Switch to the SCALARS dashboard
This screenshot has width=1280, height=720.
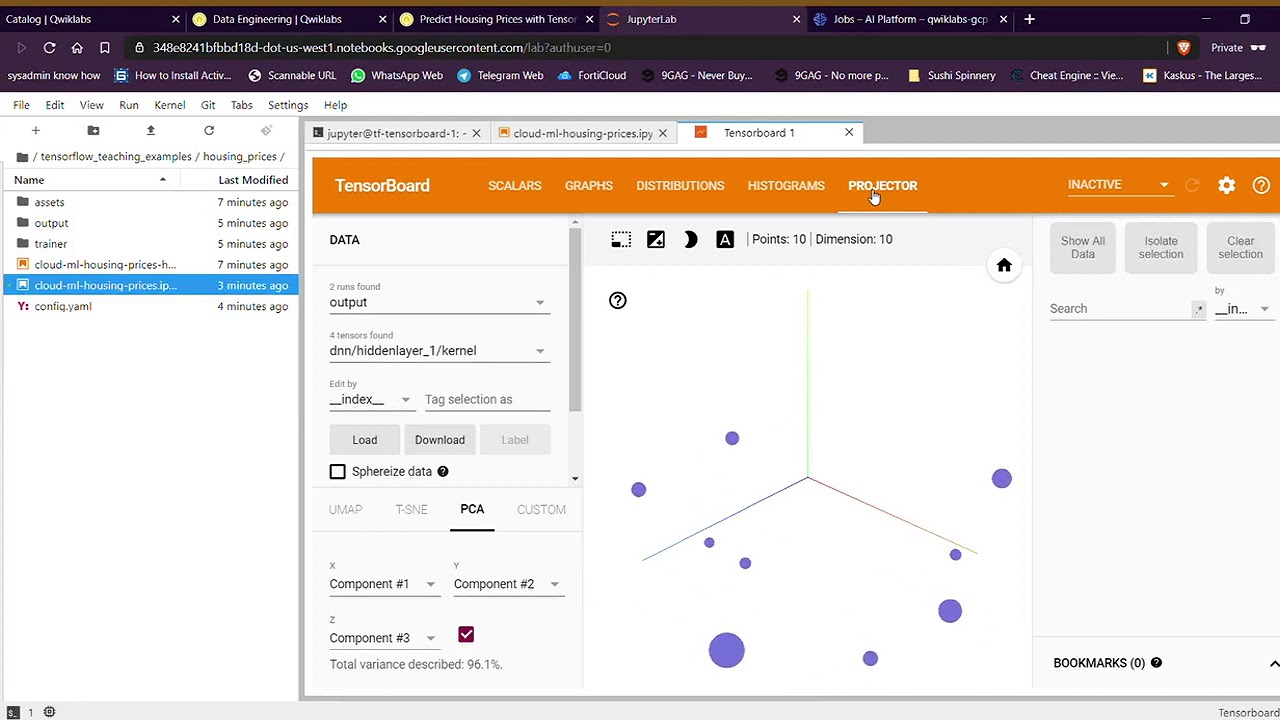click(515, 186)
